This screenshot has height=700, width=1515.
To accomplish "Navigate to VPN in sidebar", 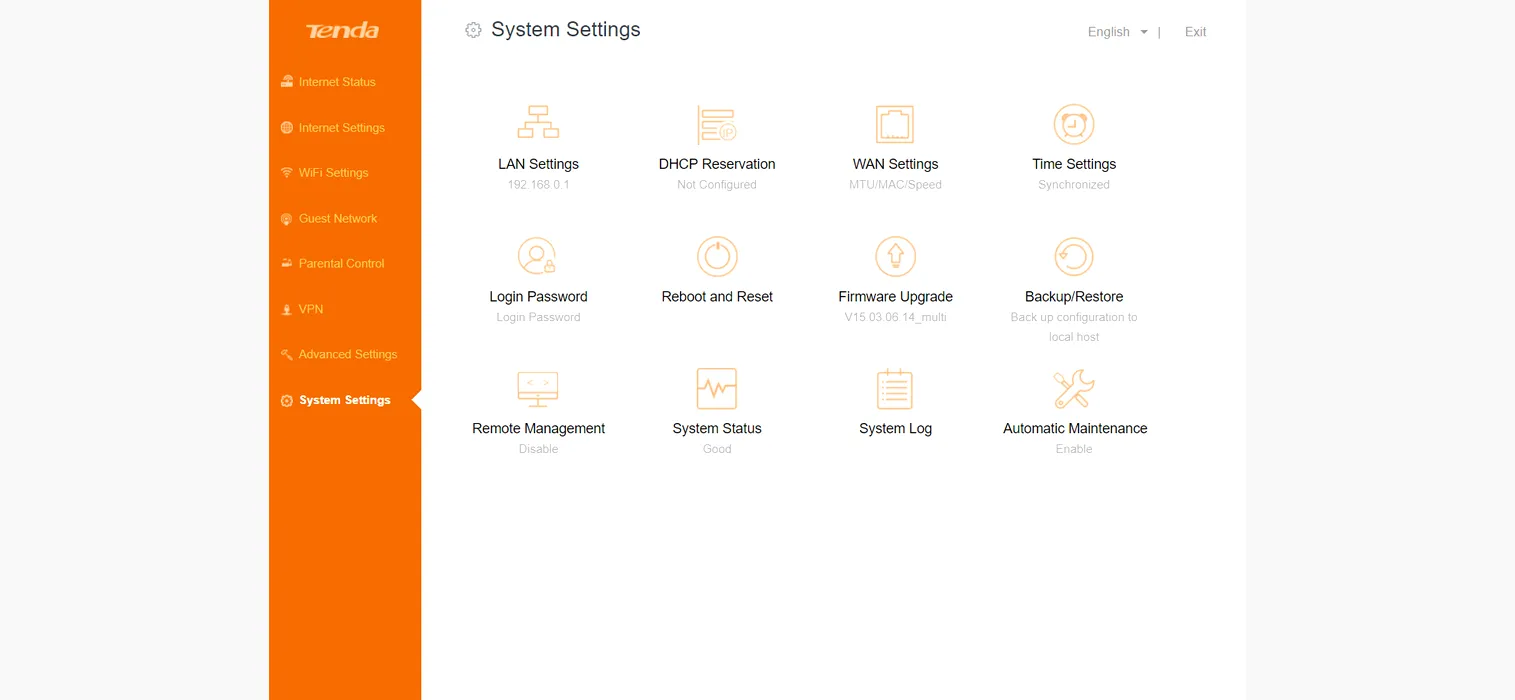I will pos(311,309).
